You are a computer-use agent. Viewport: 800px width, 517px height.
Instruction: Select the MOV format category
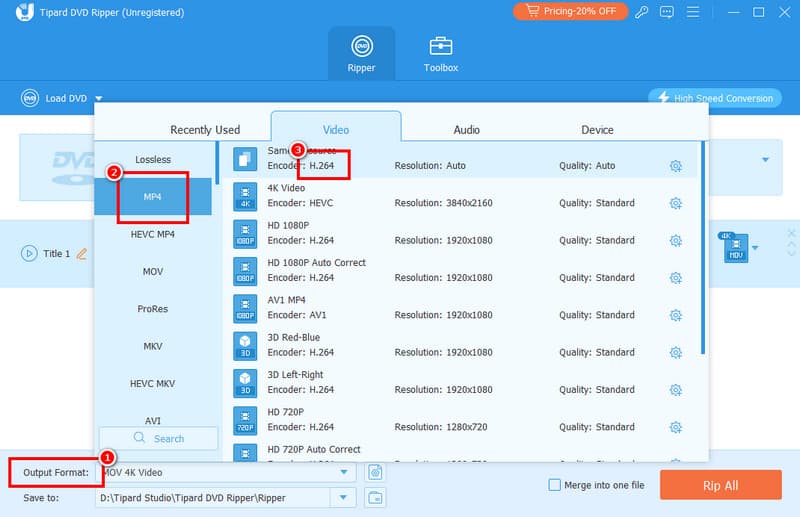(x=153, y=272)
